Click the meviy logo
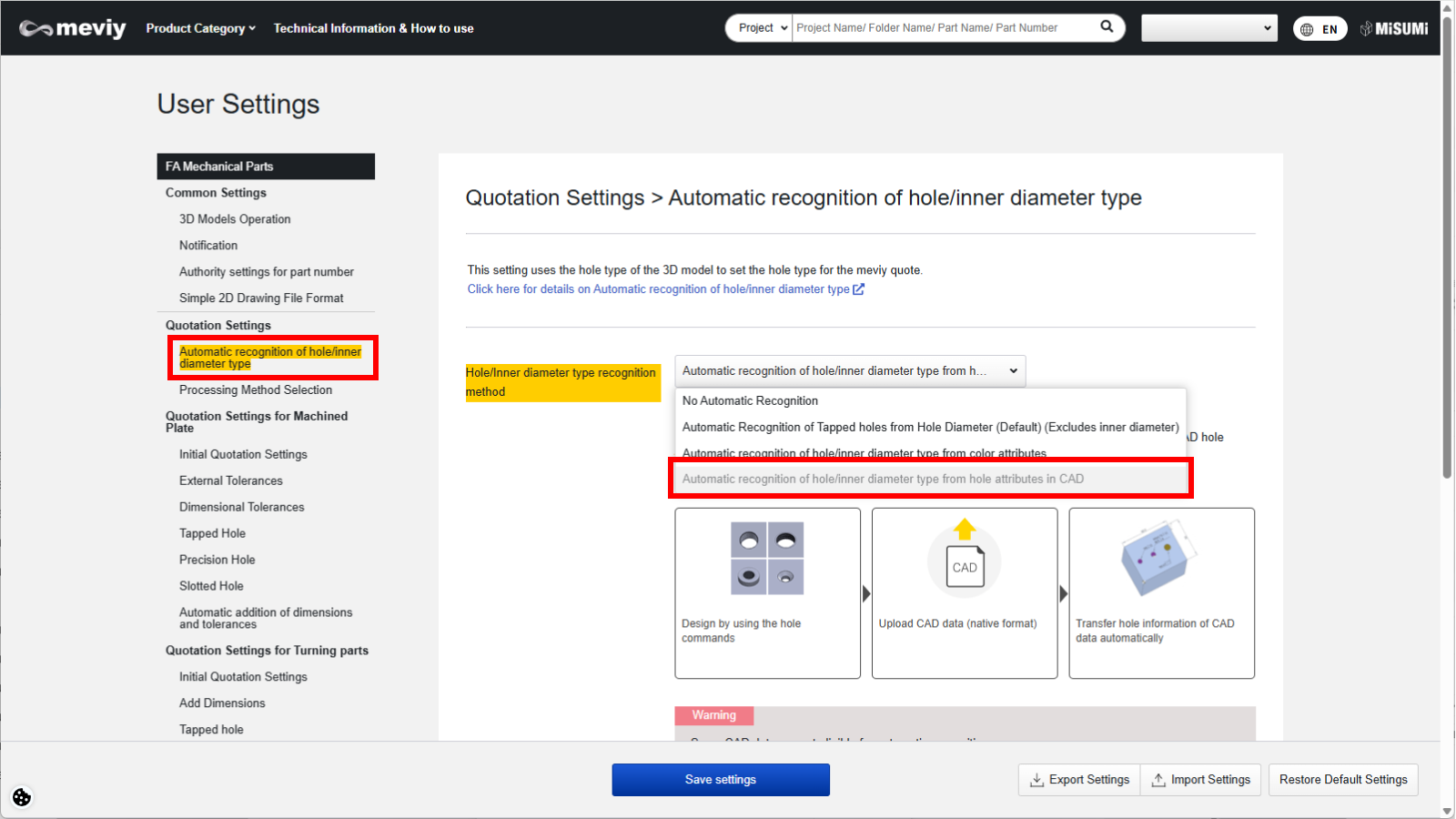1456x819 pixels. [x=73, y=28]
